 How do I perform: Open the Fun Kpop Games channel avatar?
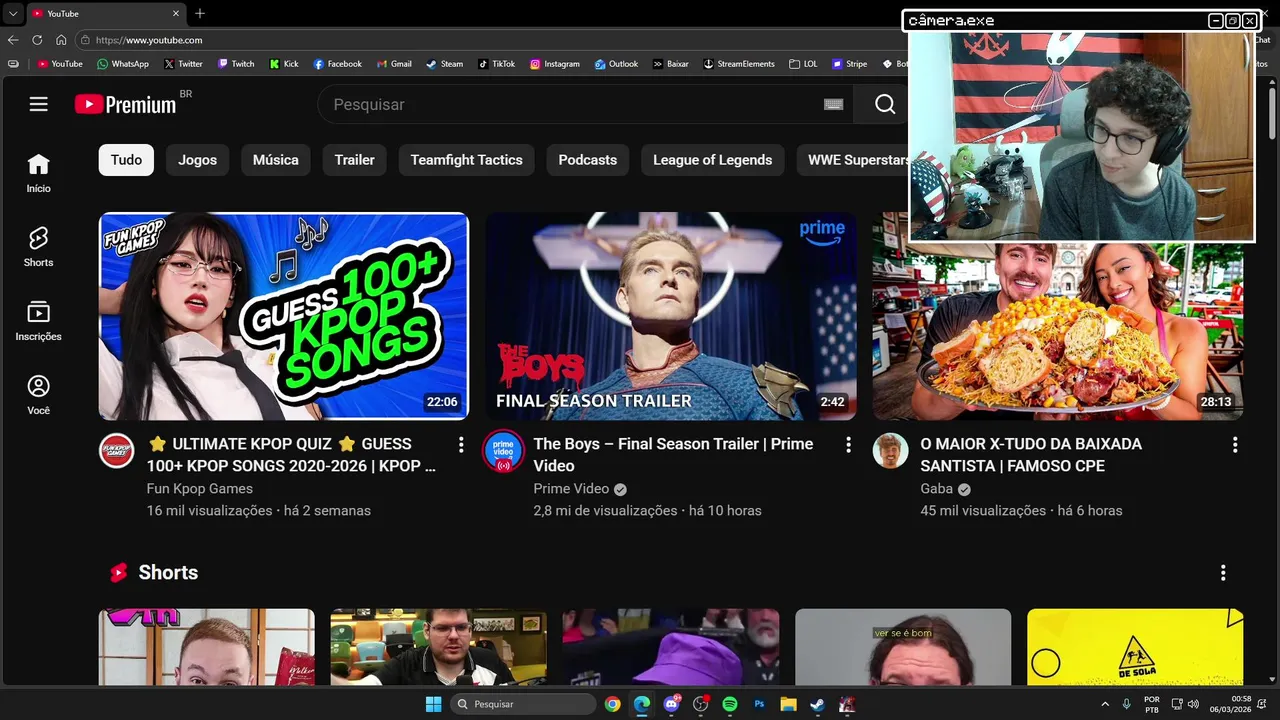117,451
